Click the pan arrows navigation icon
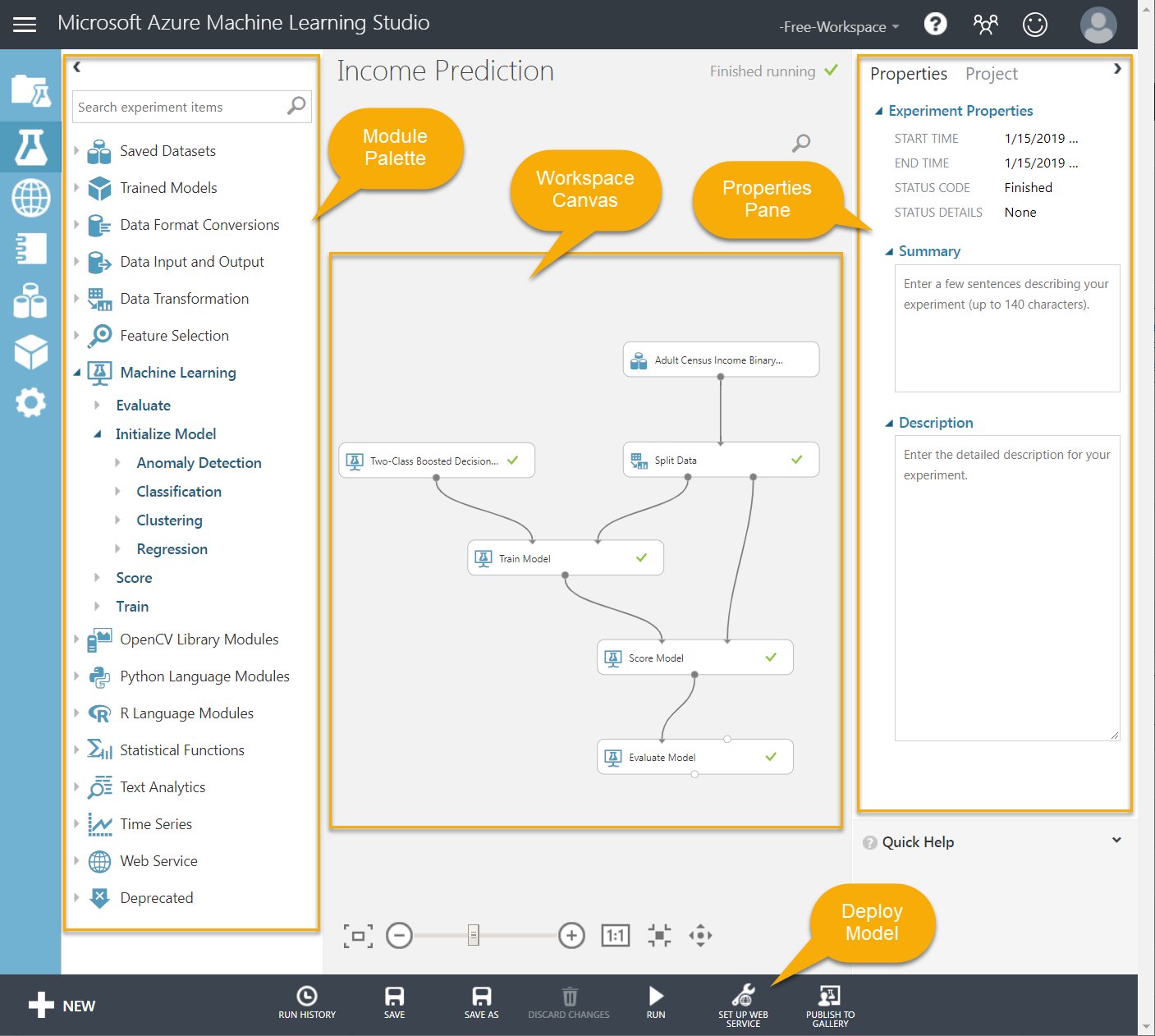Screen dimensions: 1155x1036 point(700,935)
